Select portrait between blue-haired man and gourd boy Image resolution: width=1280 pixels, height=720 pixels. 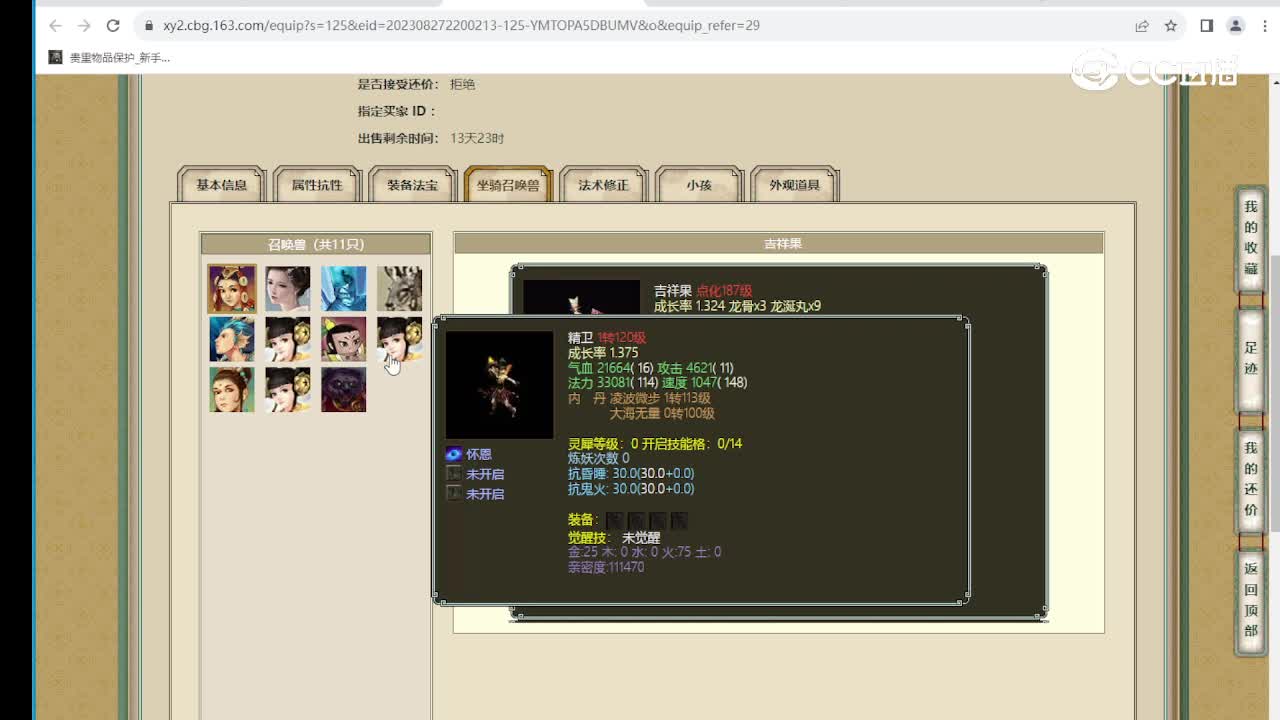[288, 339]
